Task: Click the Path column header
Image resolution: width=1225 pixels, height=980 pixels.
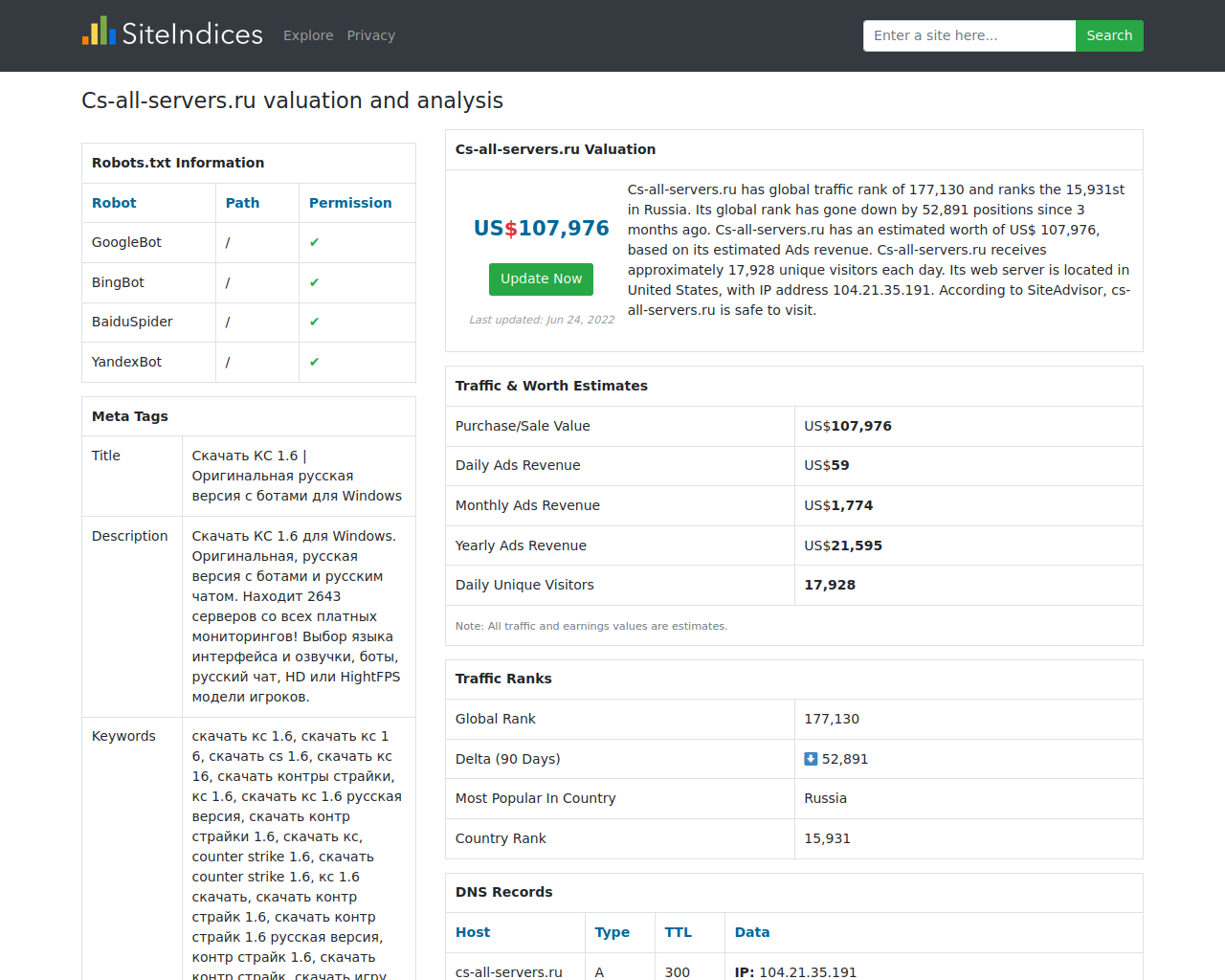Action: (x=242, y=203)
